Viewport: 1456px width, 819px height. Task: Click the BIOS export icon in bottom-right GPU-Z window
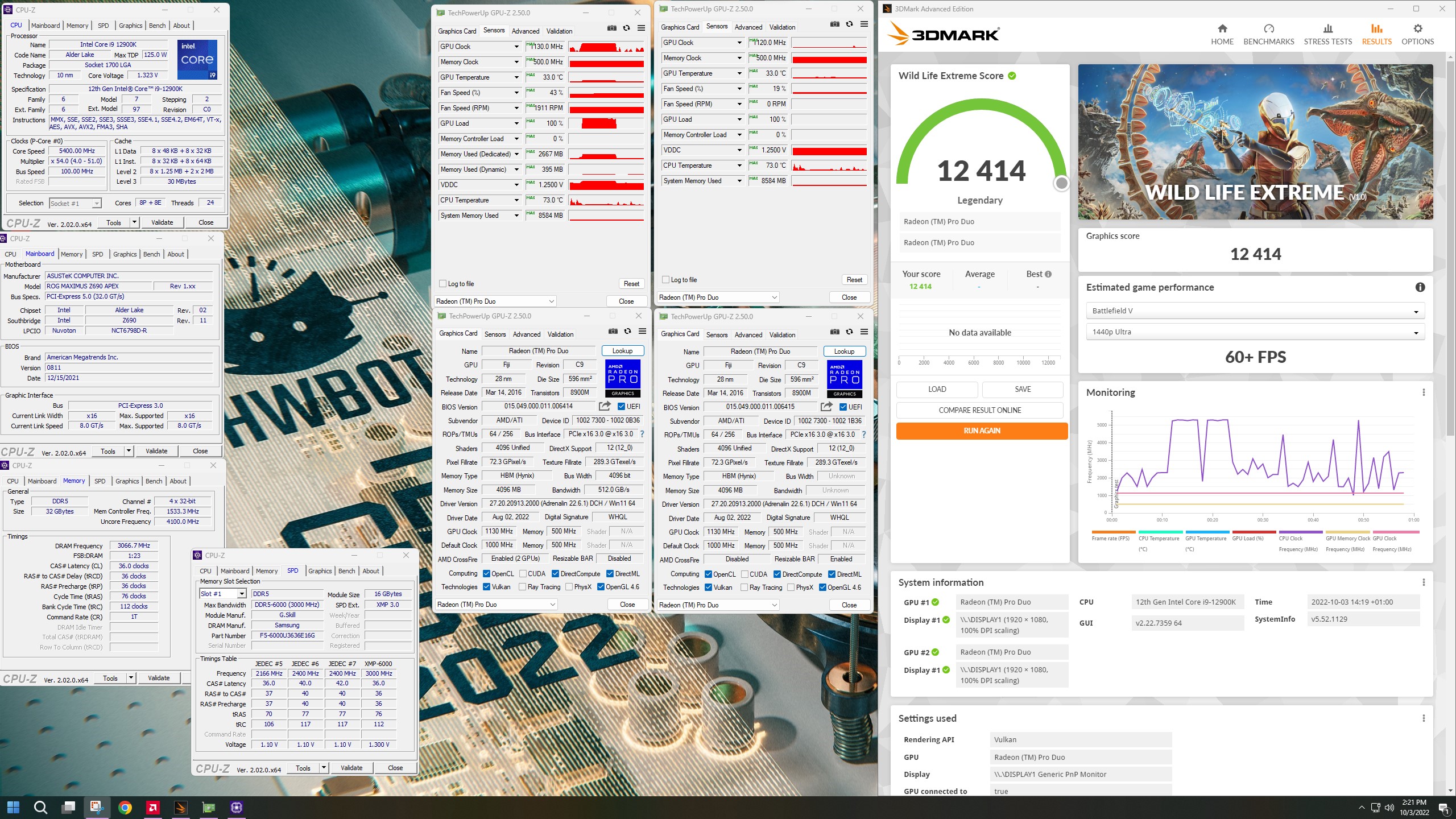pos(826,407)
